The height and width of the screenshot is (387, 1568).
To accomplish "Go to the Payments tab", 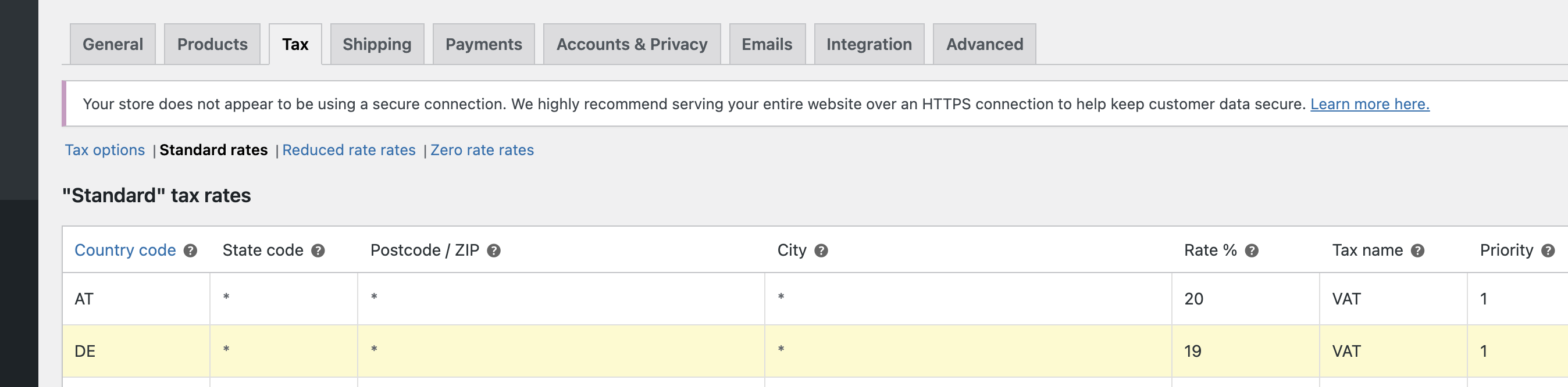I will point(484,44).
